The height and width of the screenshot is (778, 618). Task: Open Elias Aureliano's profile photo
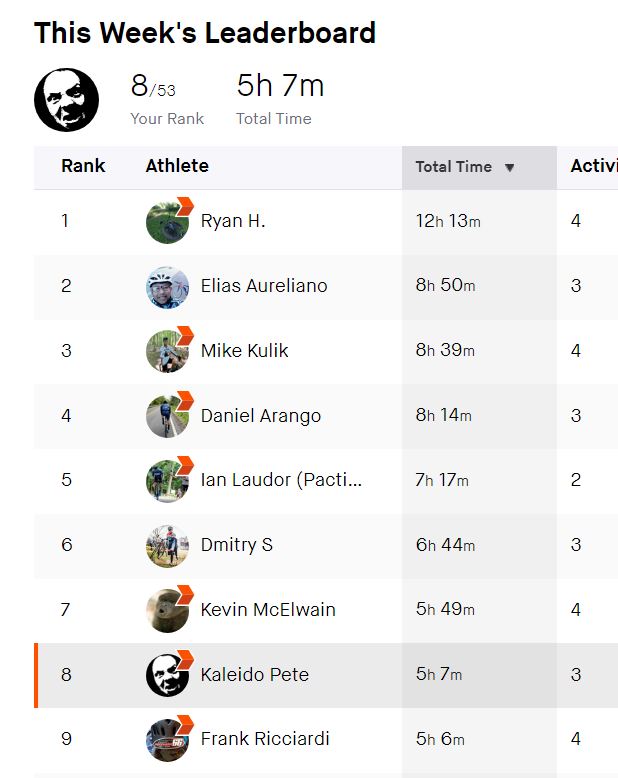(x=168, y=287)
